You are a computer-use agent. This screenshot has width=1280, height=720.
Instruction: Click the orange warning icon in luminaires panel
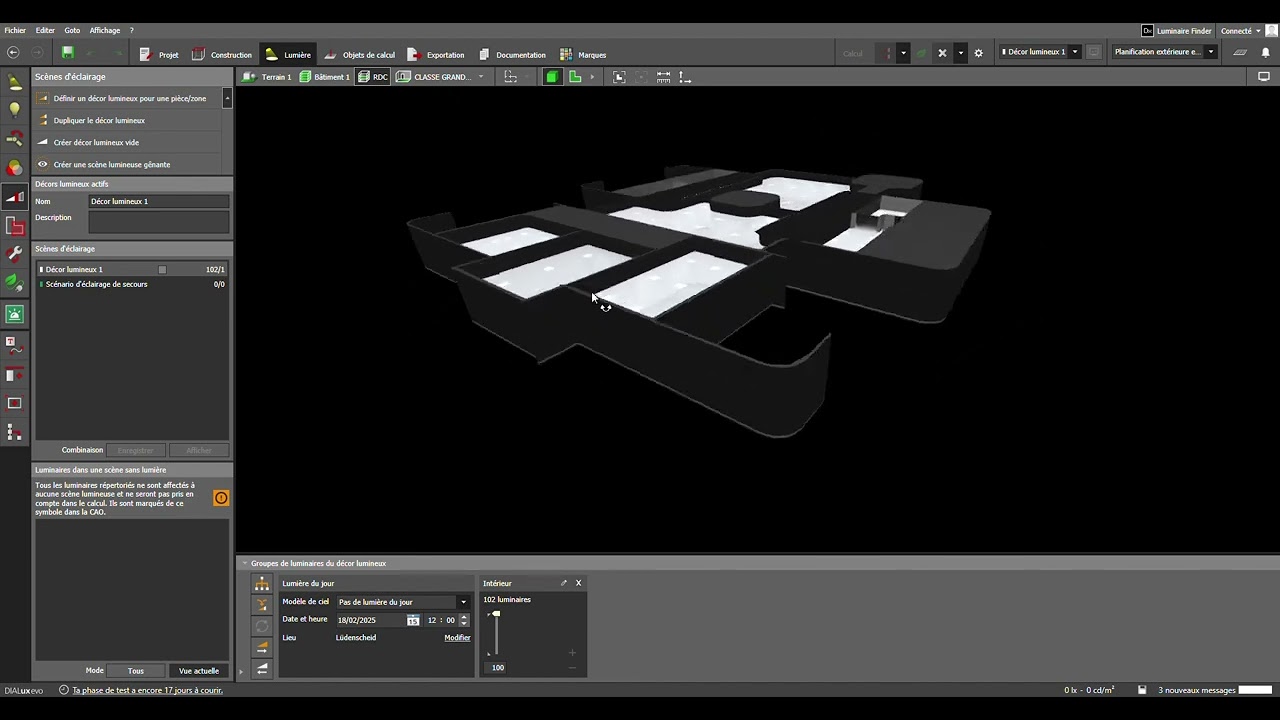tap(221, 498)
